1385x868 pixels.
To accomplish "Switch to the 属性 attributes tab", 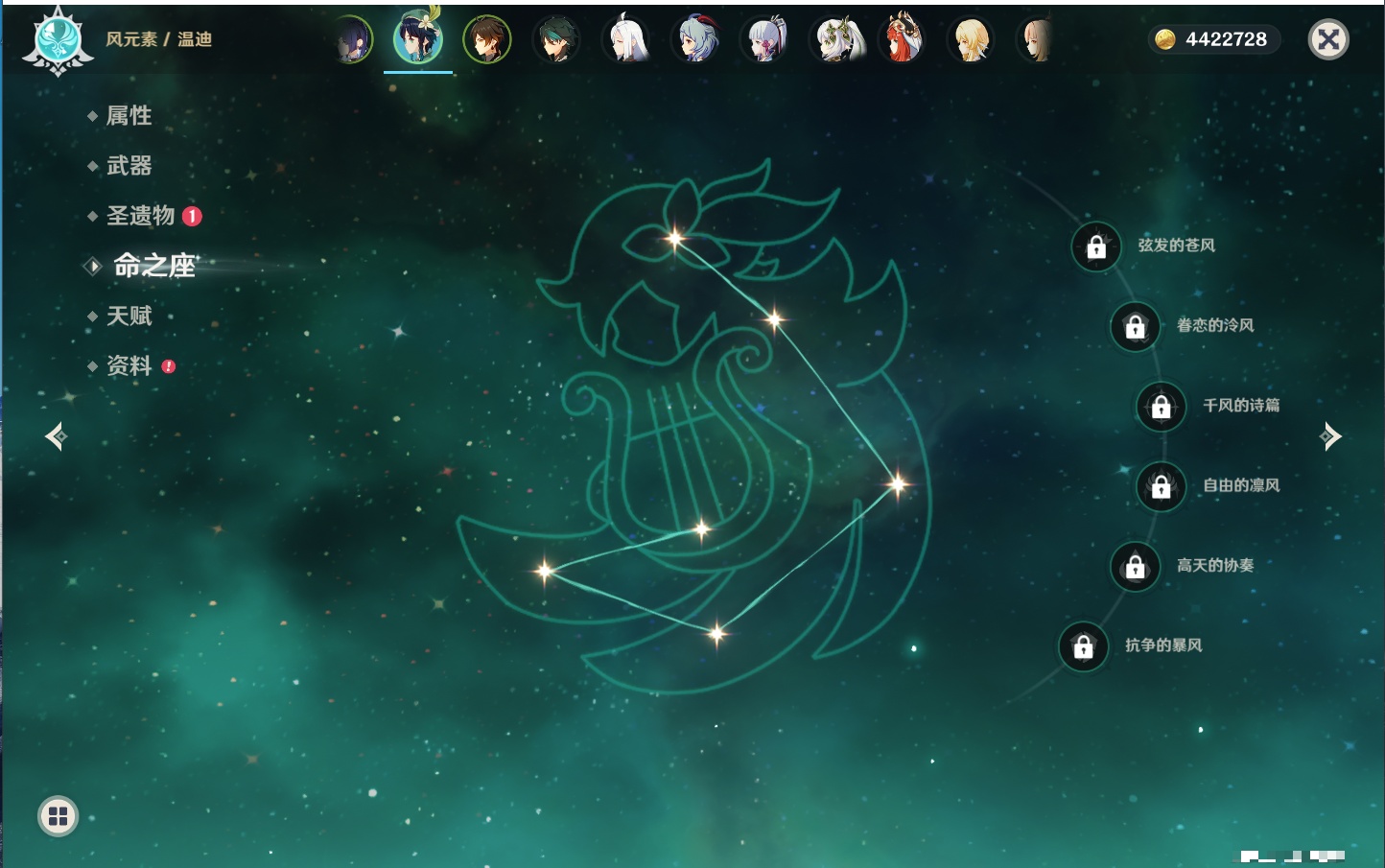I will [x=129, y=116].
